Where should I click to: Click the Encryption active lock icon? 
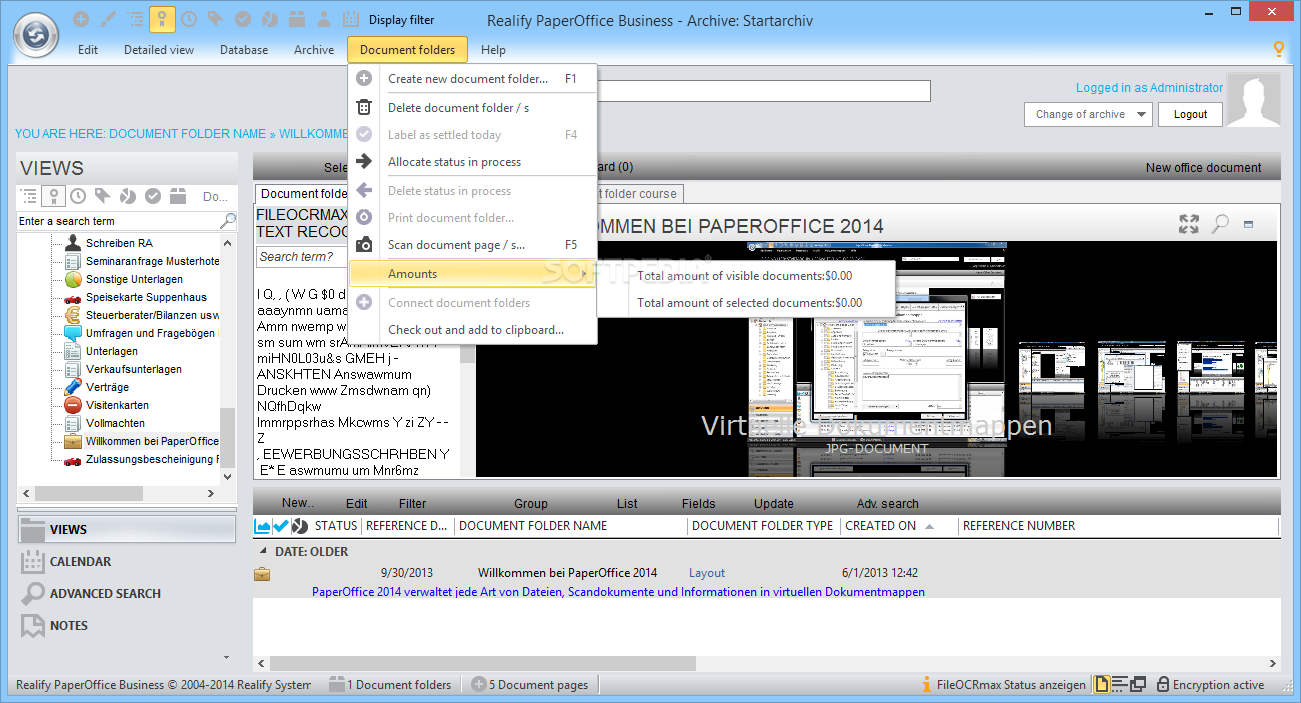pos(1163,685)
